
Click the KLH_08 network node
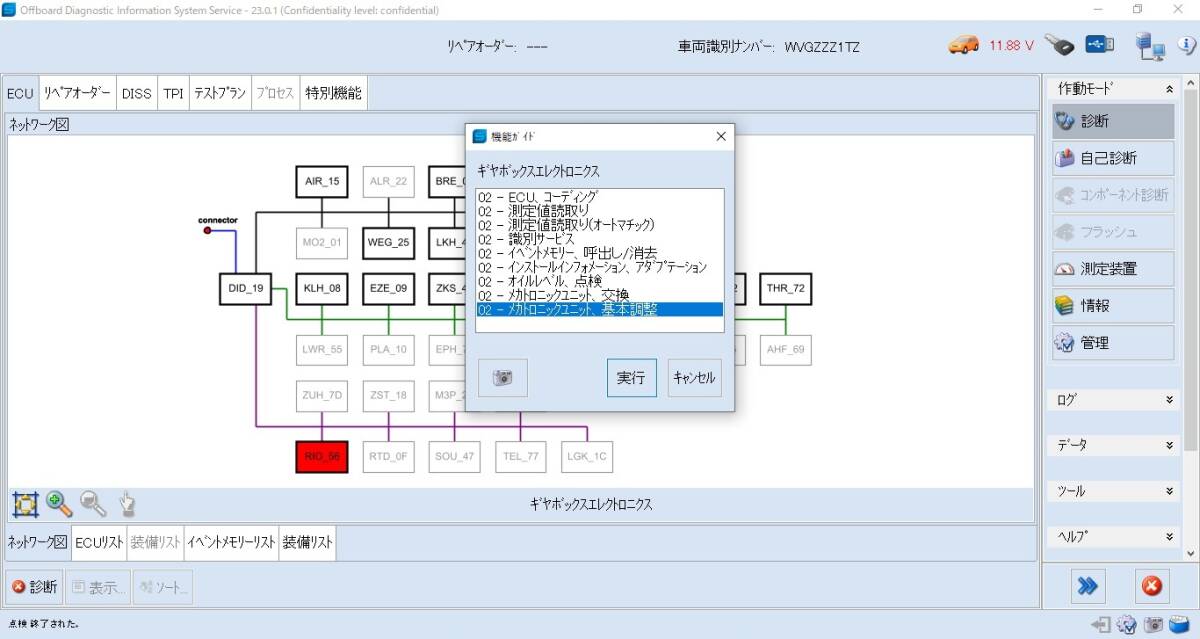click(x=322, y=288)
